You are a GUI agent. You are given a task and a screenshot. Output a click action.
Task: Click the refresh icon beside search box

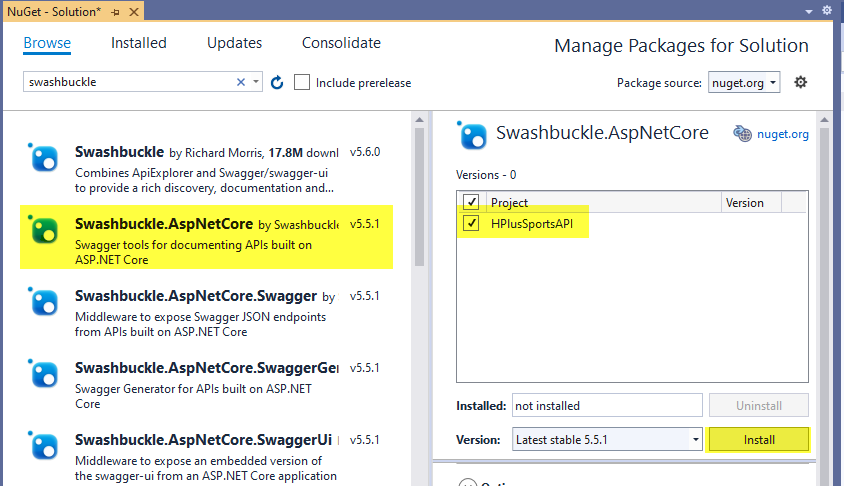click(x=277, y=82)
